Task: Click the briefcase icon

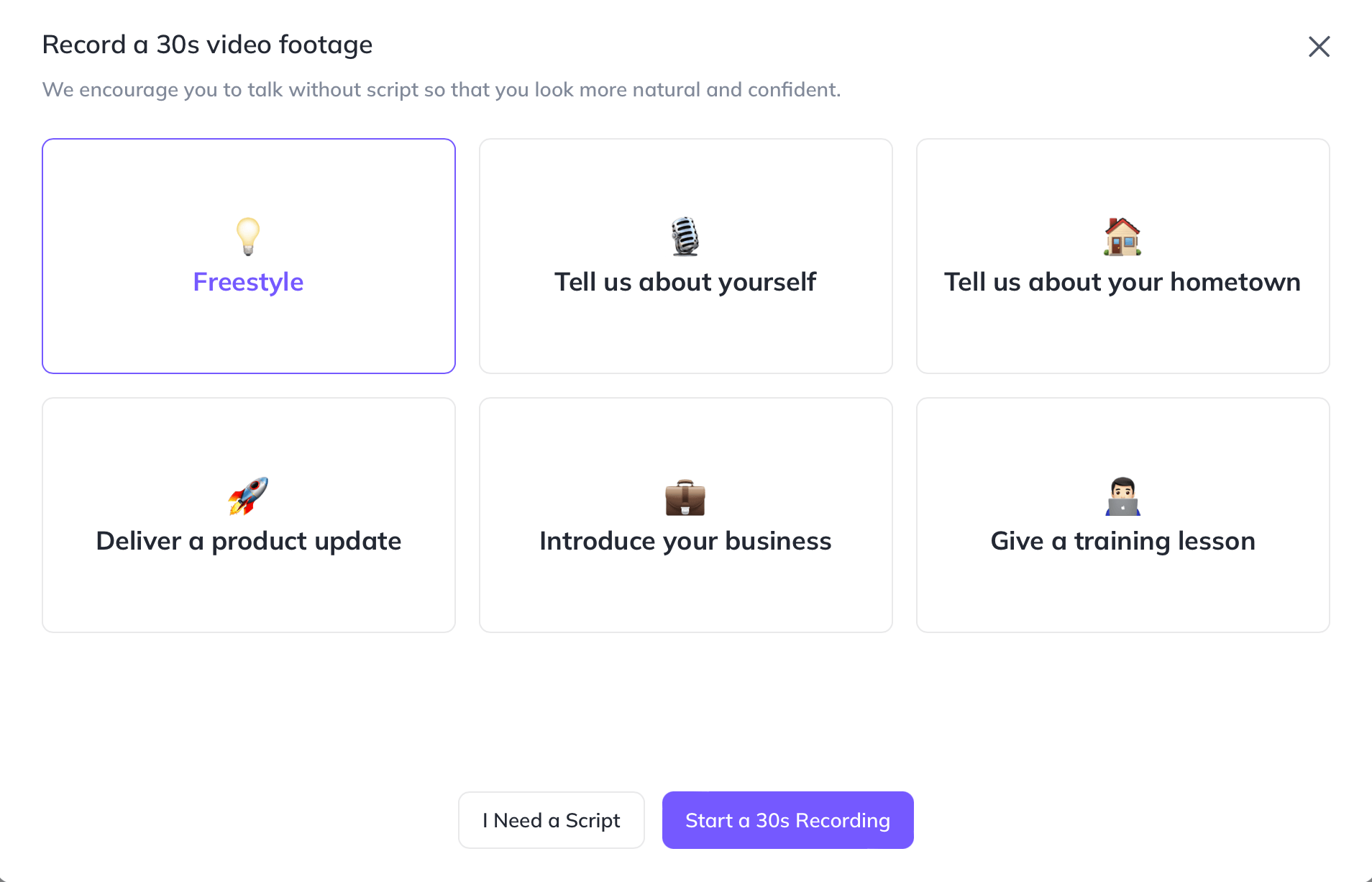Action: [x=685, y=497]
